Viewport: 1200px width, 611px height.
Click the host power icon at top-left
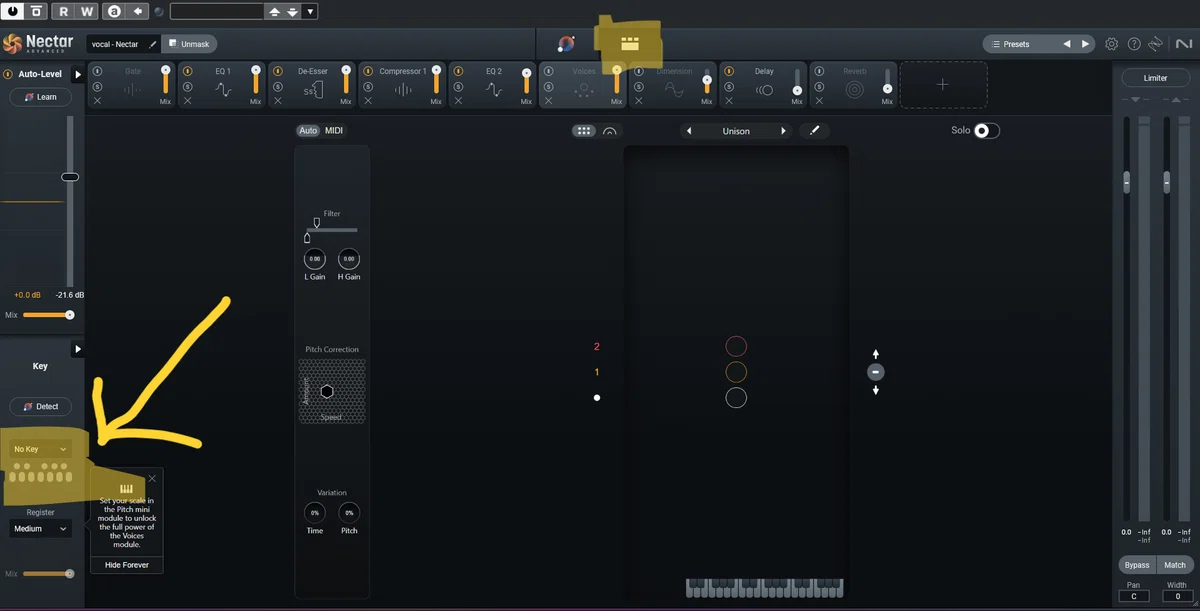(12, 11)
